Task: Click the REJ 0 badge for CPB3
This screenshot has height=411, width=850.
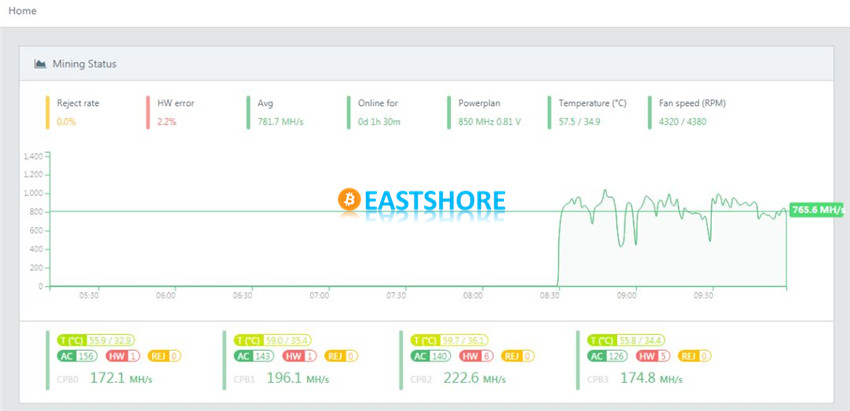Action: (x=695, y=356)
